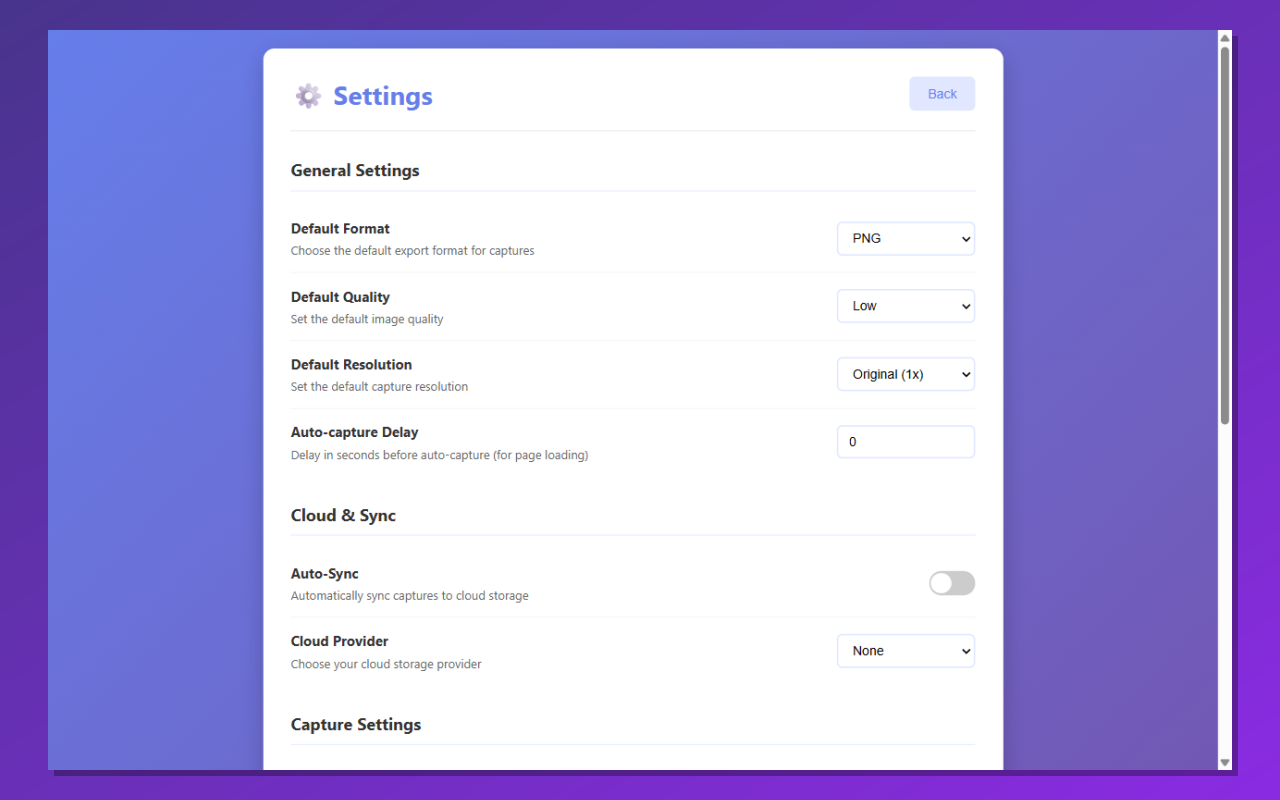The image size is (1280, 800).
Task: Open the Default Format dropdown showing PNG
Action: point(905,238)
